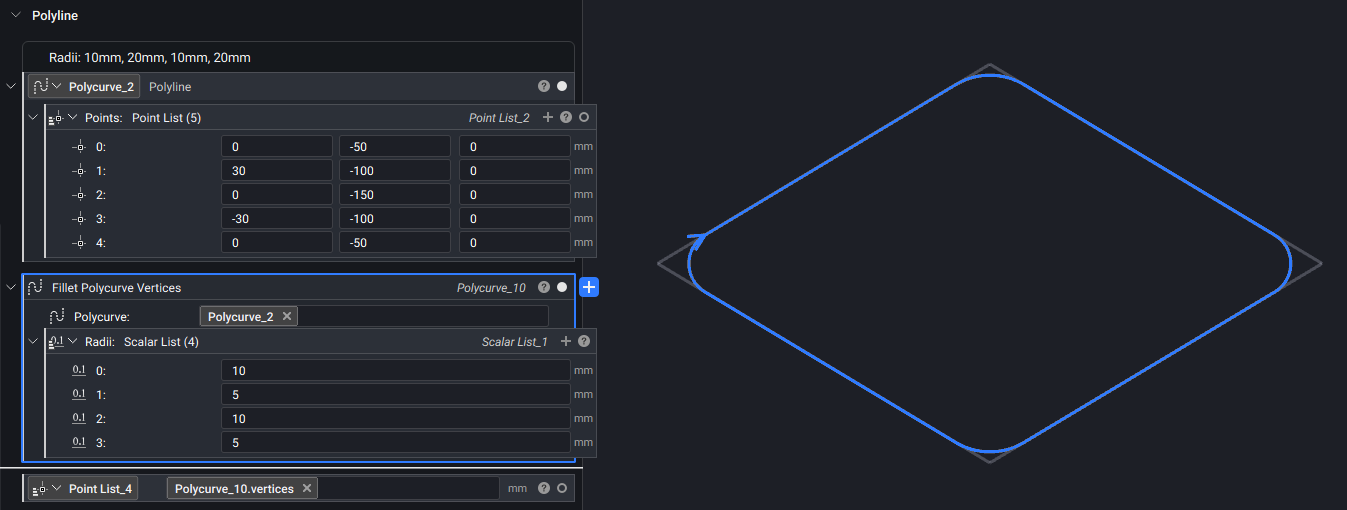The height and width of the screenshot is (510, 1347).
Task: Collapse the Polyline section header chevron
Action: click(x=15, y=16)
